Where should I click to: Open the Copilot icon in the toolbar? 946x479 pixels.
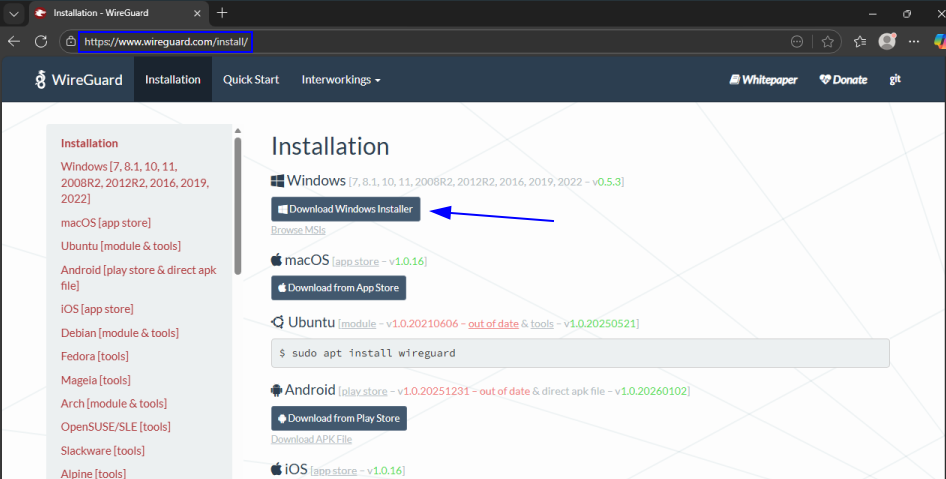(x=939, y=41)
